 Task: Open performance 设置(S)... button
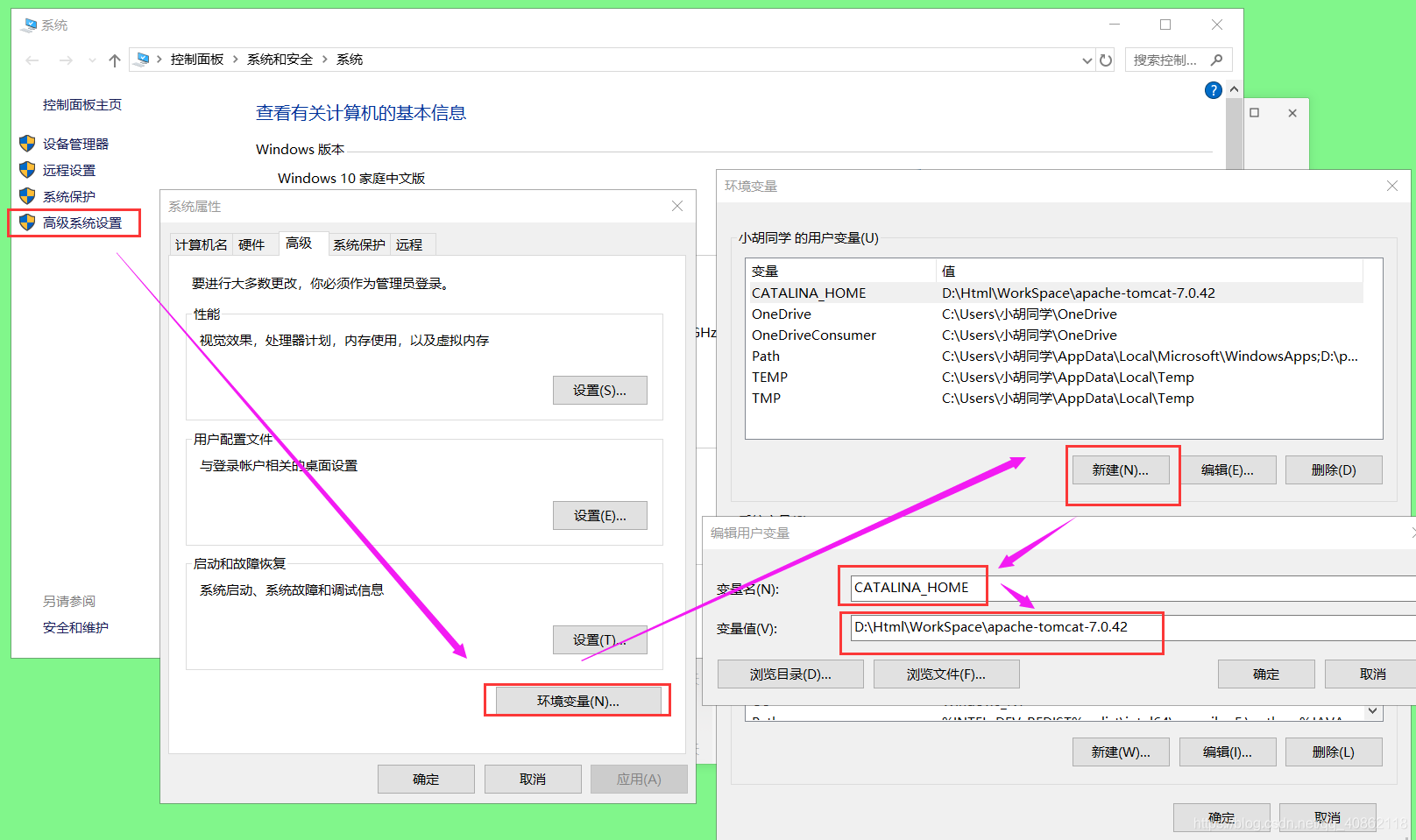click(x=600, y=391)
